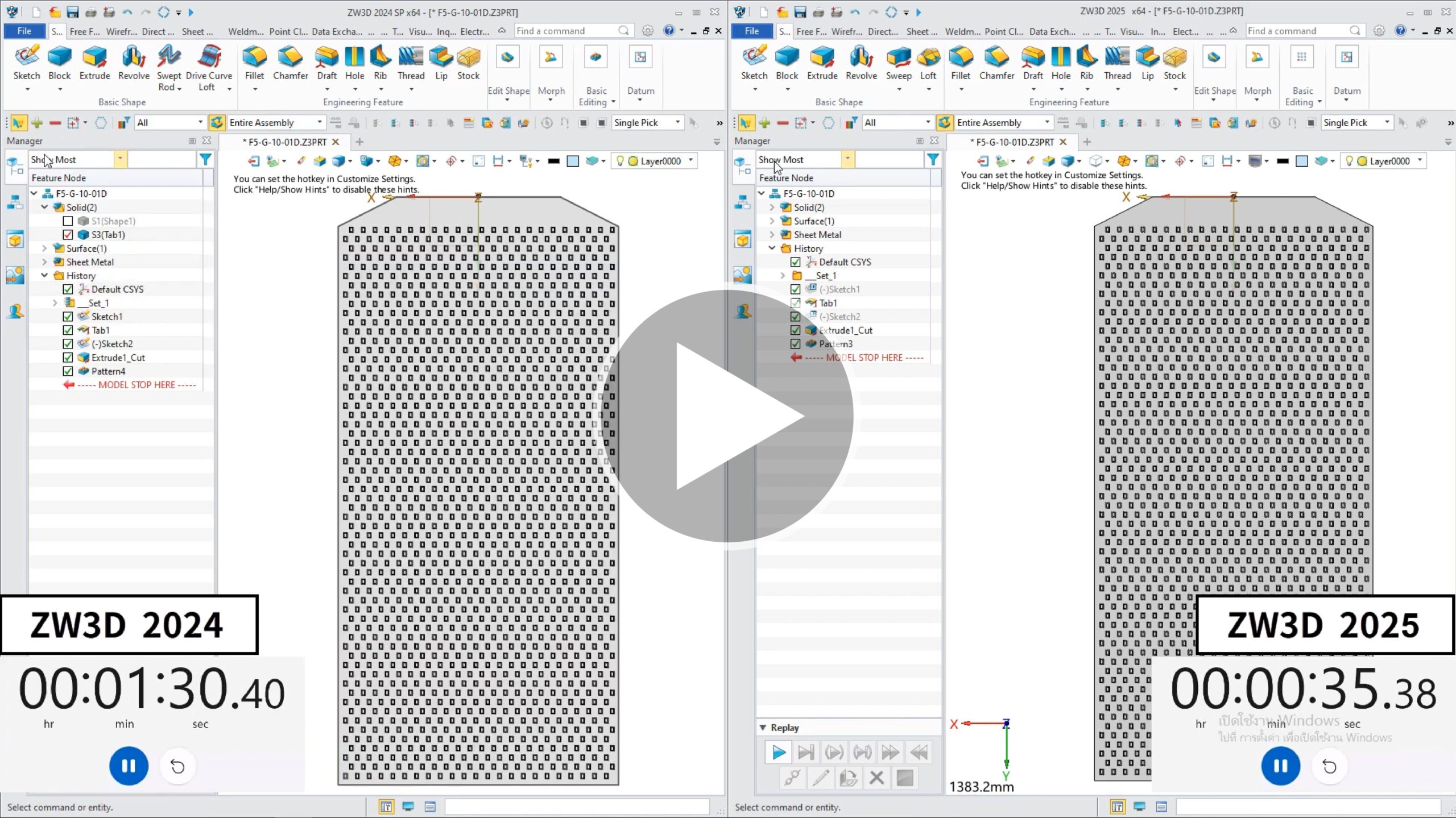Click the Replay play button

pos(778,753)
